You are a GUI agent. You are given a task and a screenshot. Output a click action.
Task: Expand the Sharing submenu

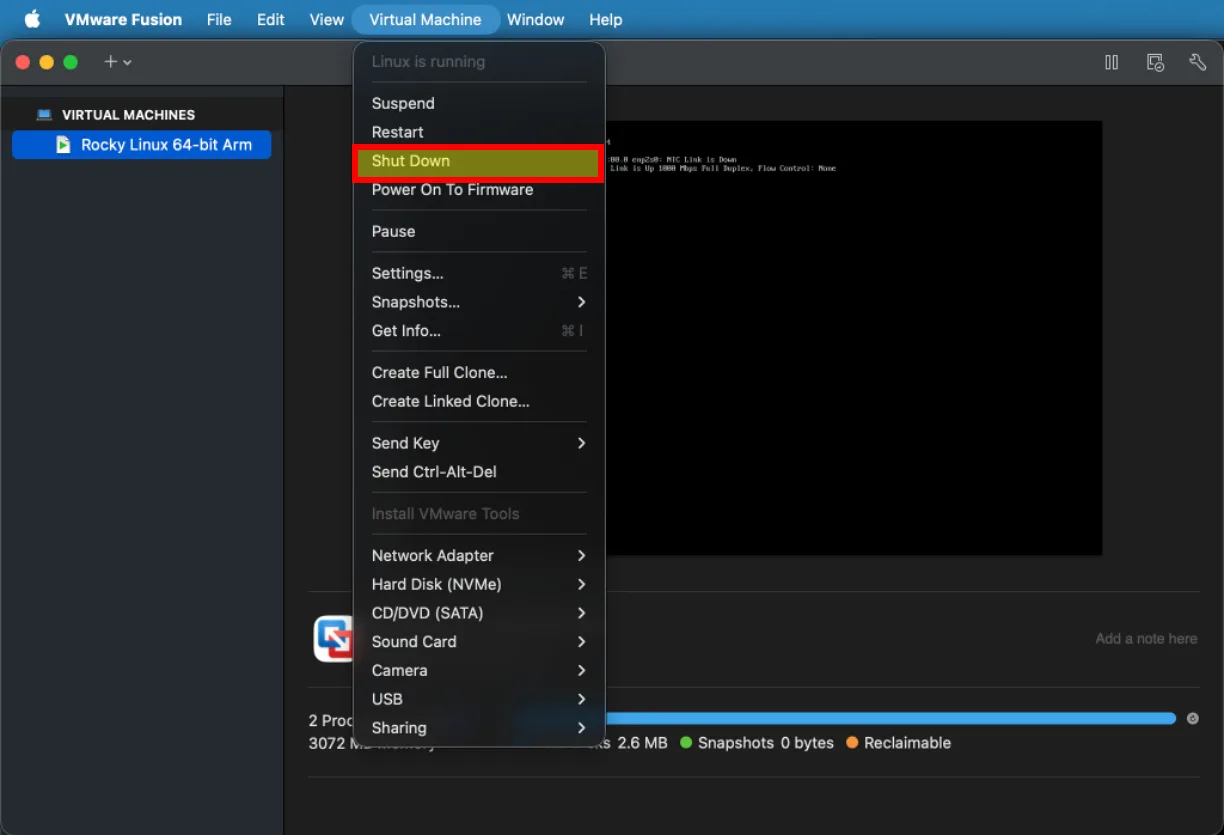pos(479,728)
